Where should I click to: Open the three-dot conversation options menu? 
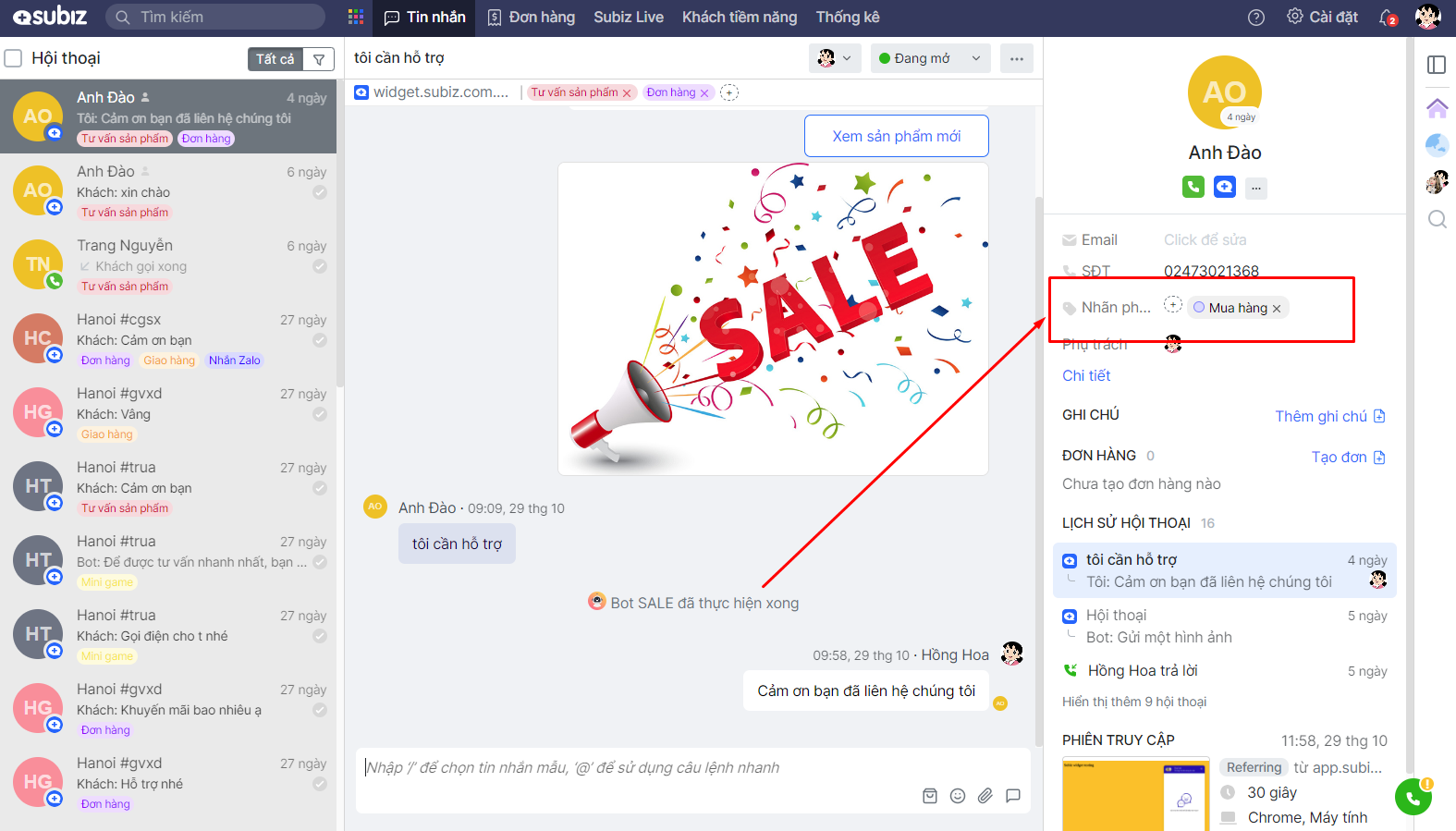click(1017, 58)
